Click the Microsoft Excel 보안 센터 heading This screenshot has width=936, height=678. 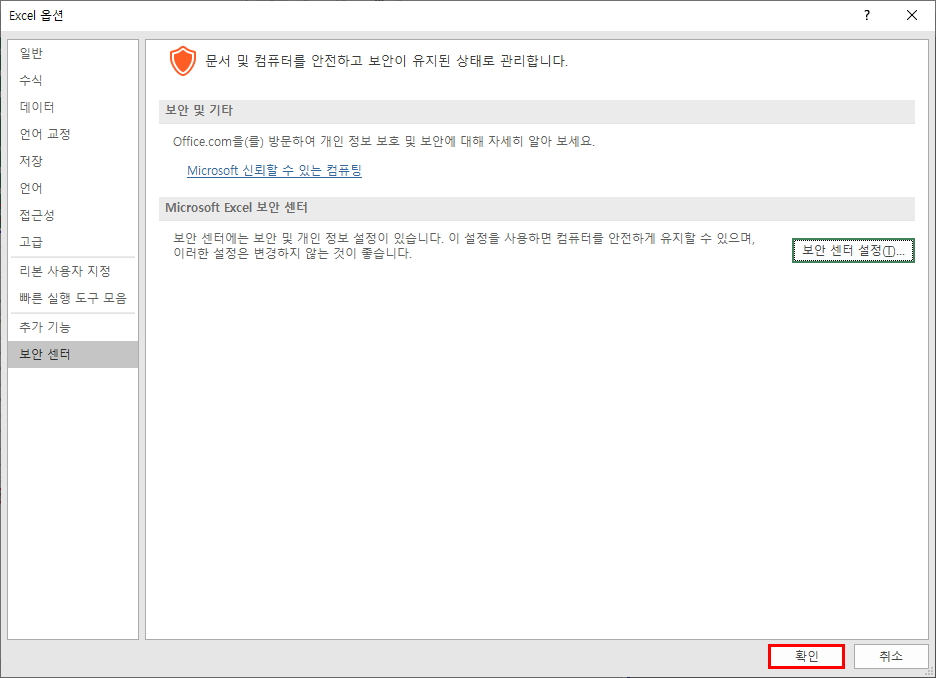click(236, 208)
